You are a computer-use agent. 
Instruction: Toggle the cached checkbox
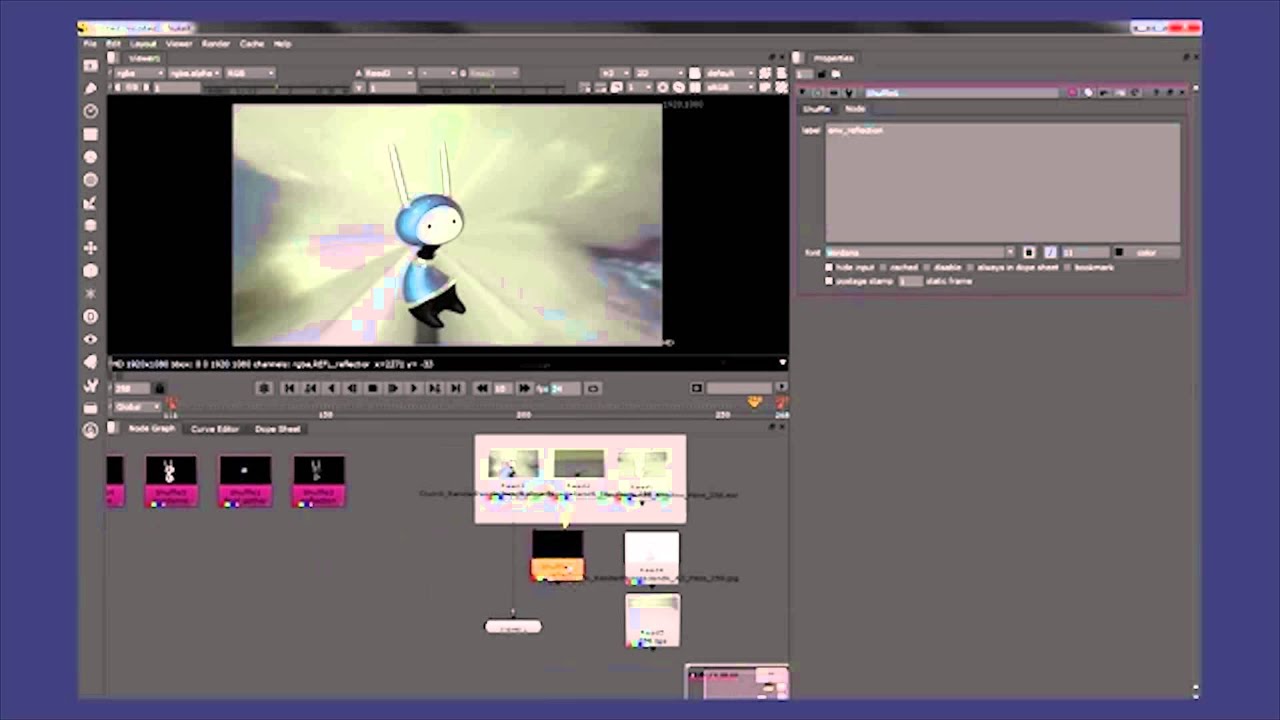(x=884, y=268)
